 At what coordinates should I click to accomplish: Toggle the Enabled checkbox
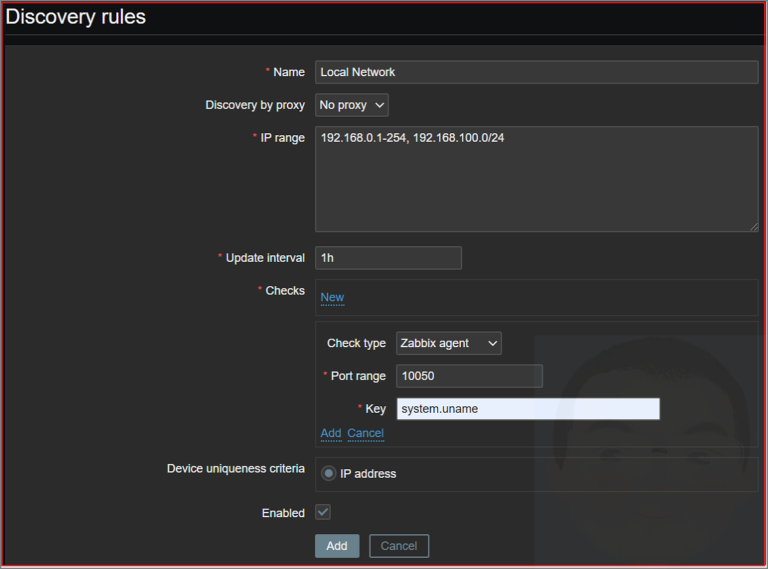click(323, 512)
